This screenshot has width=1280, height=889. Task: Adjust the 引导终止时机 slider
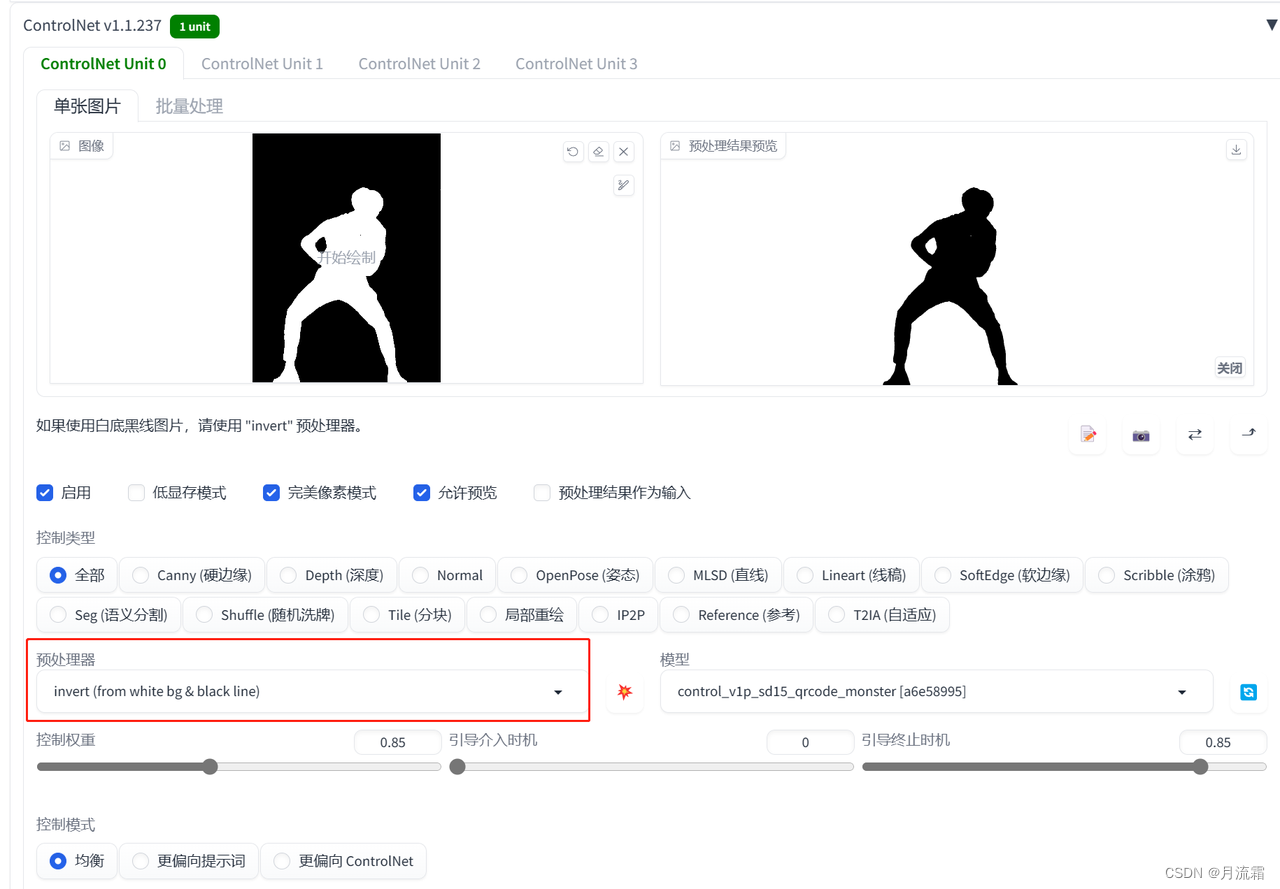point(1064,767)
